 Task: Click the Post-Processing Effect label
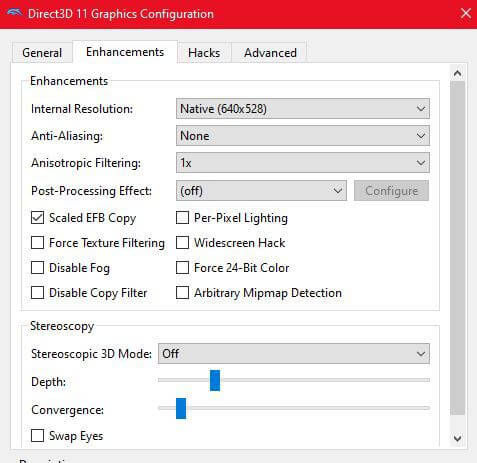(x=91, y=191)
